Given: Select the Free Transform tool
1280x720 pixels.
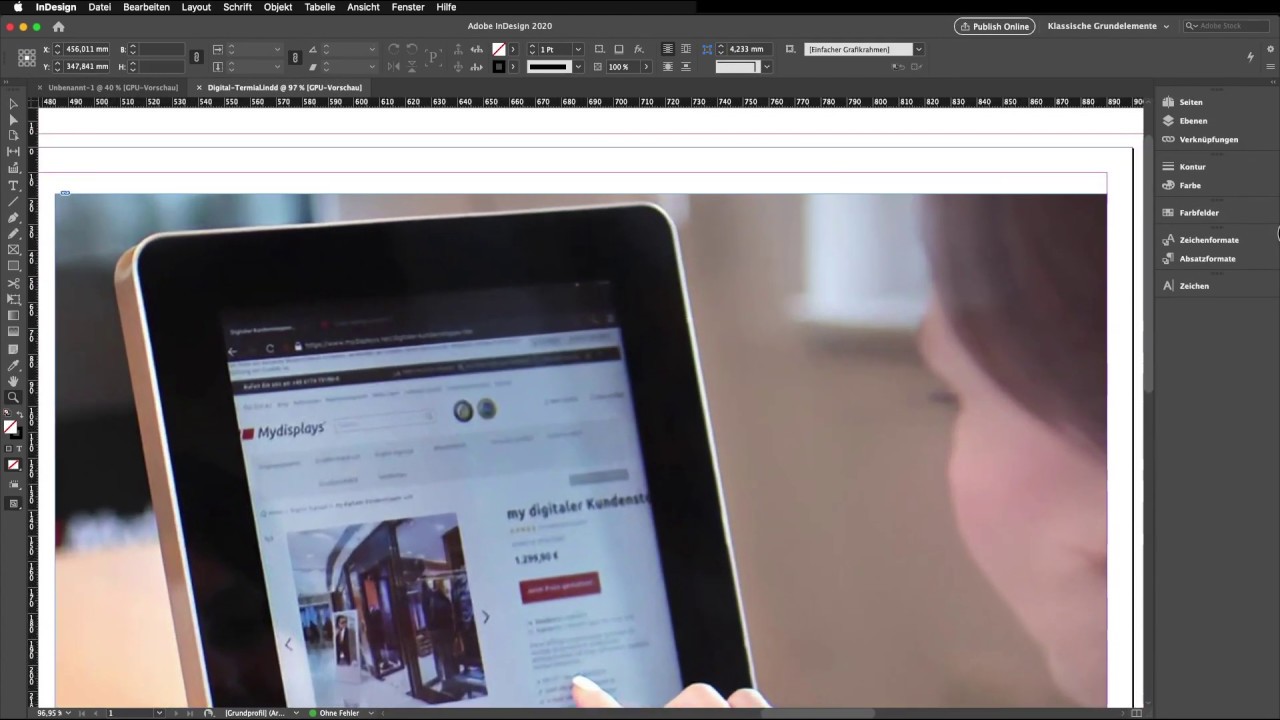Looking at the screenshot, I should point(13,299).
